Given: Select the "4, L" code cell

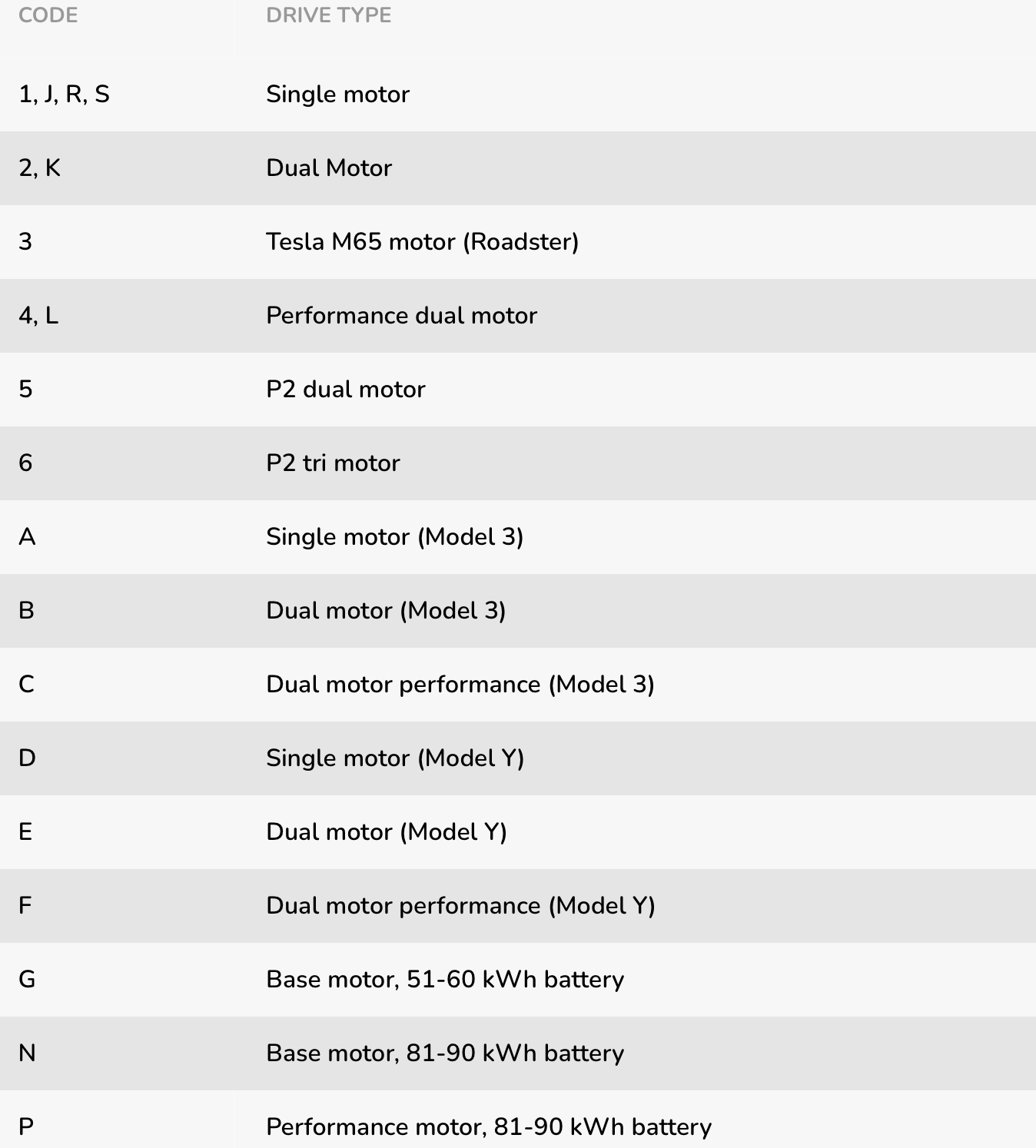Looking at the screenshot, I should tap(38, 316).
